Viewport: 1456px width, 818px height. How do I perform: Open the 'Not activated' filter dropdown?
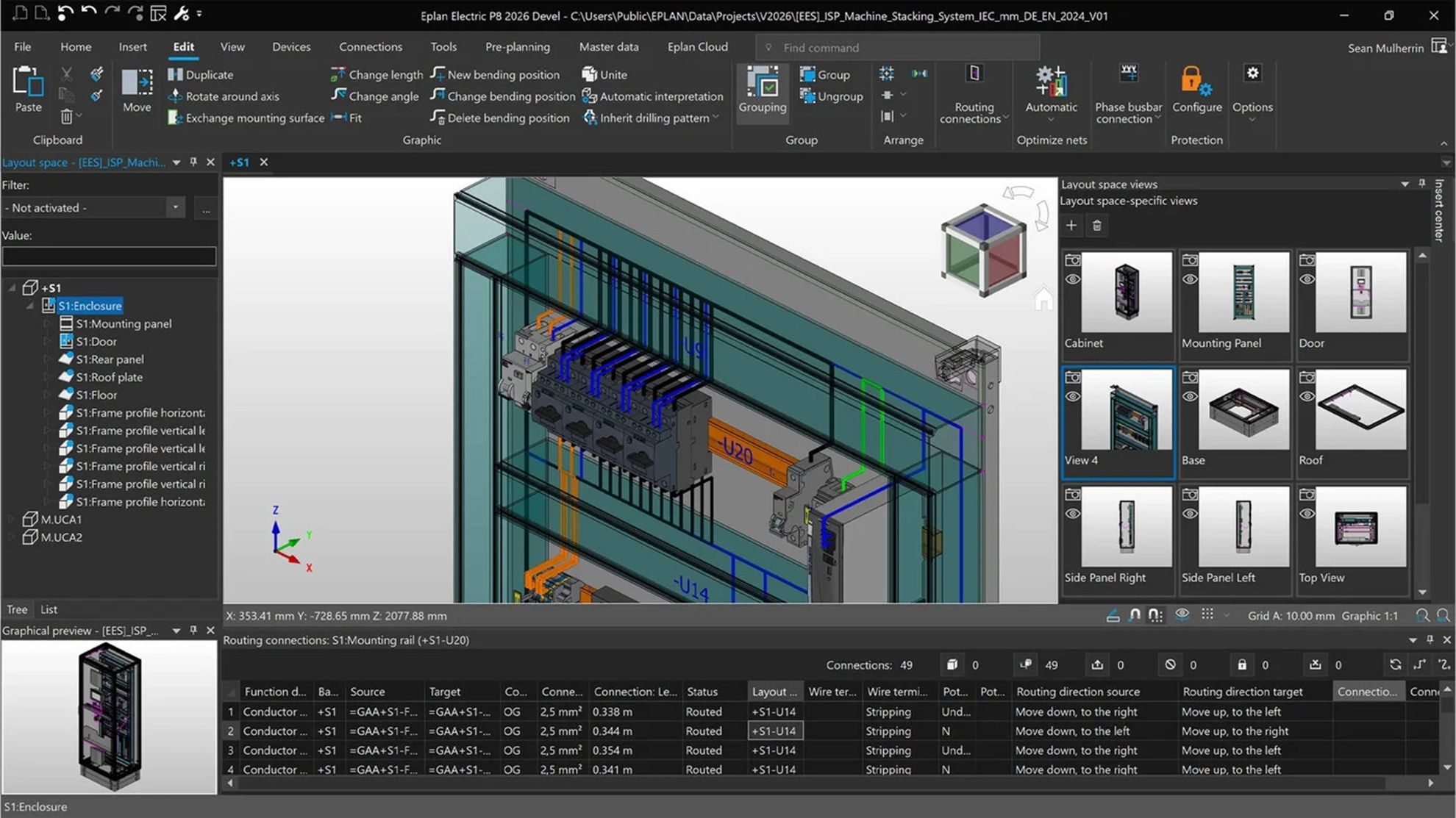pyautogui.click(x=175, y=207)
